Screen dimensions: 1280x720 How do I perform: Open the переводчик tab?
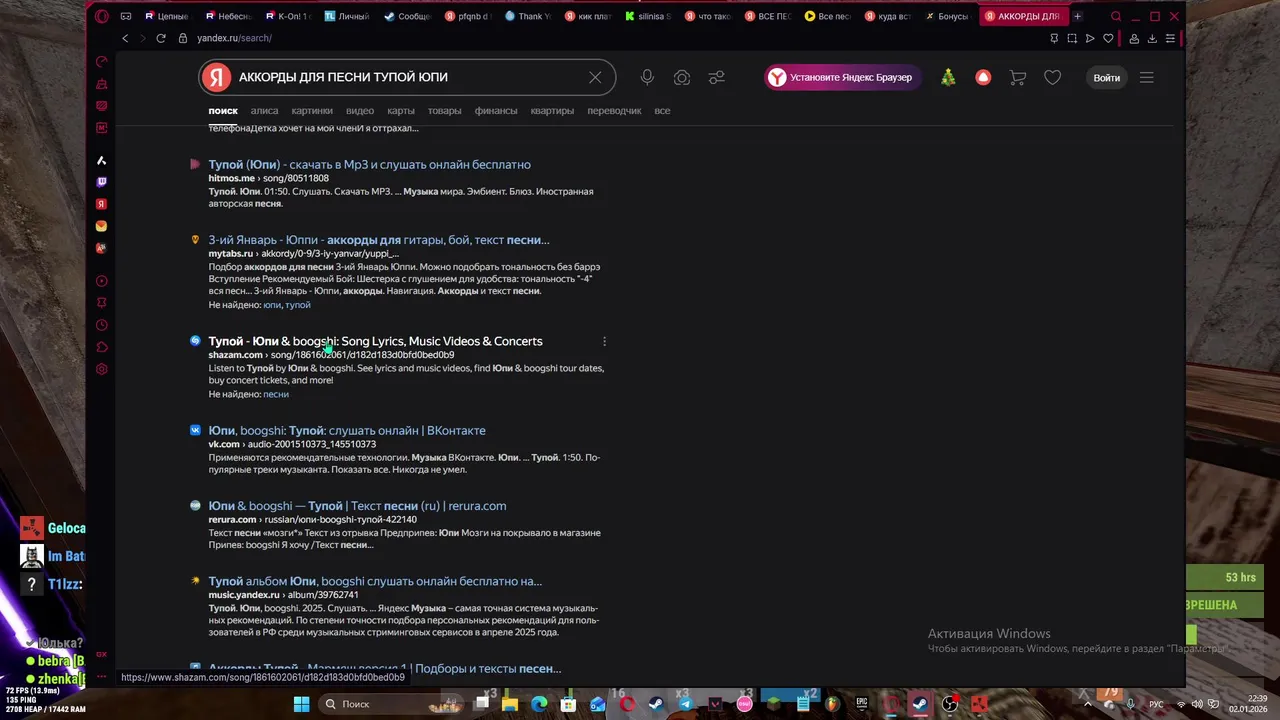(614, 111)
